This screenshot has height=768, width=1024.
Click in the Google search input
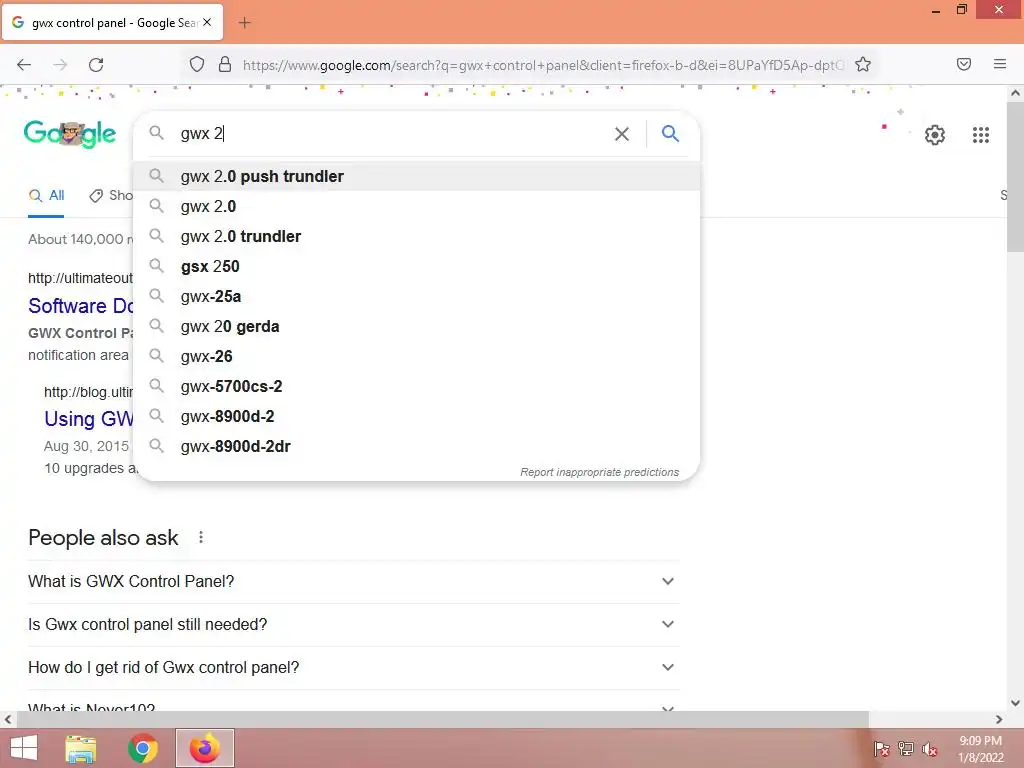click(392, 134)
